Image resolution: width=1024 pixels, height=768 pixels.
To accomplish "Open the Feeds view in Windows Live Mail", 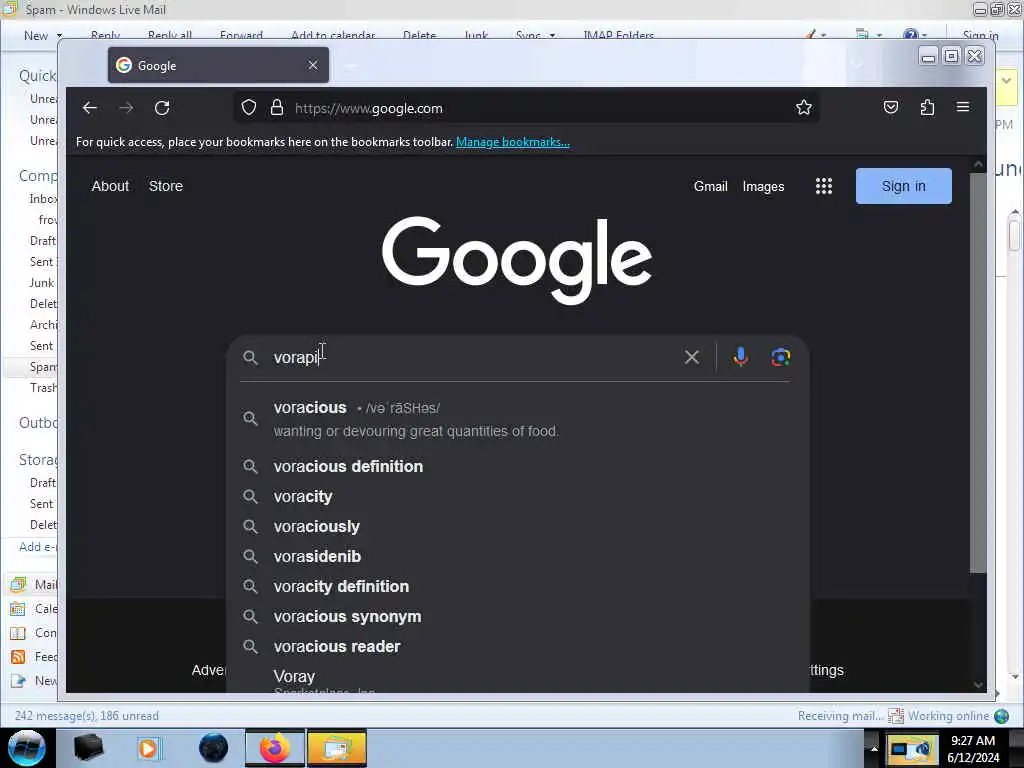I will (34, 657).
